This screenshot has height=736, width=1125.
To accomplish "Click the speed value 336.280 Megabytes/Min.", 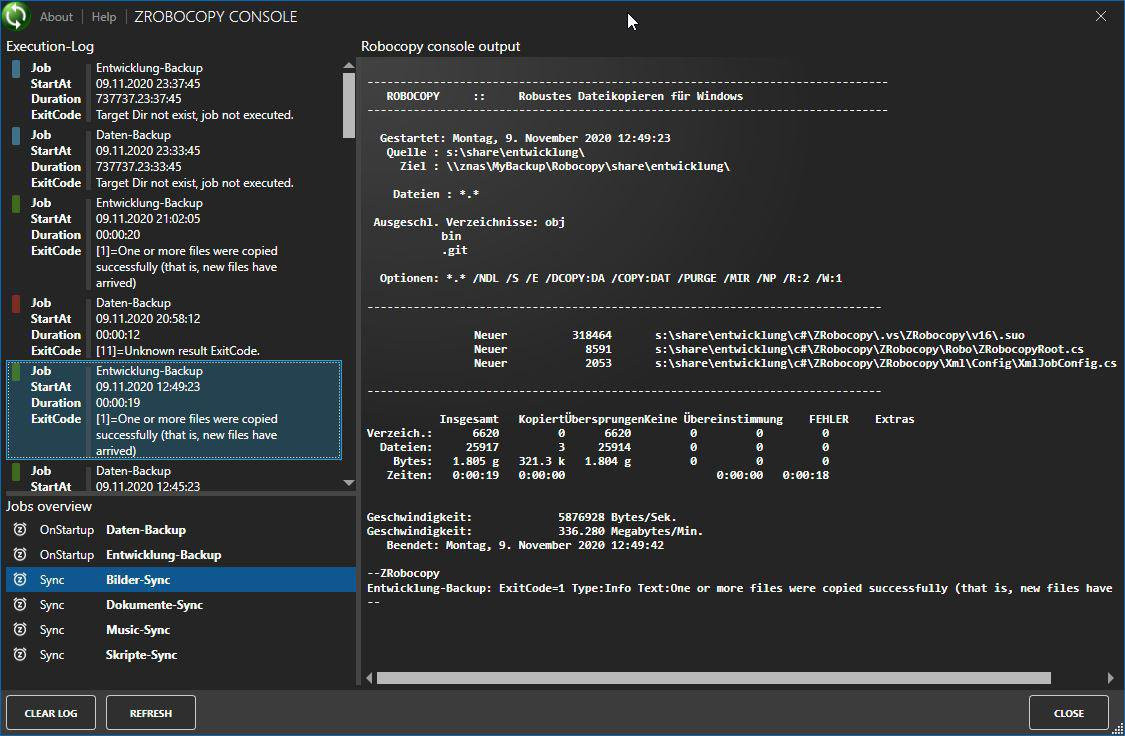I will pyautogui.click(x=631, y=532).
